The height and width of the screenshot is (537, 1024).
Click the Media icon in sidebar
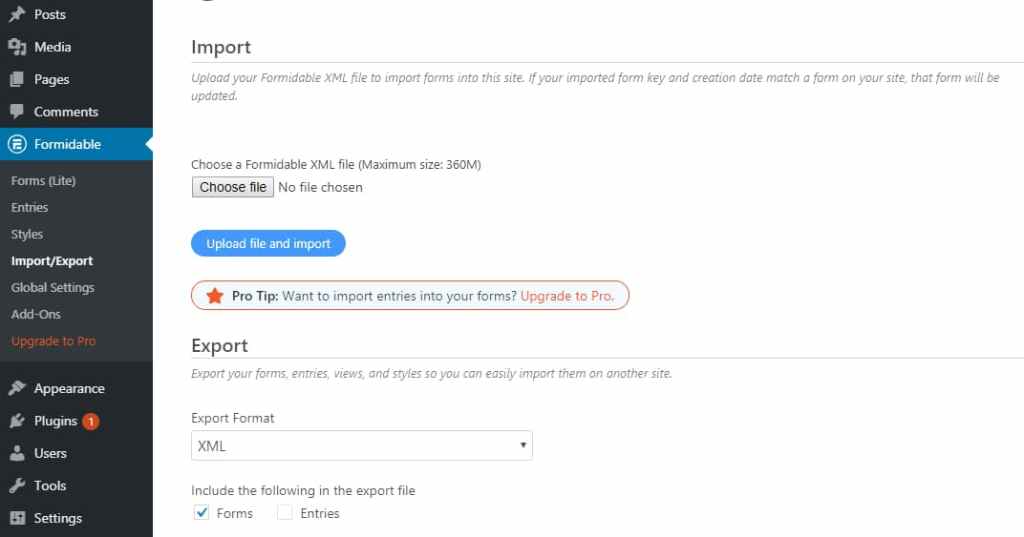tap(17, 47)
